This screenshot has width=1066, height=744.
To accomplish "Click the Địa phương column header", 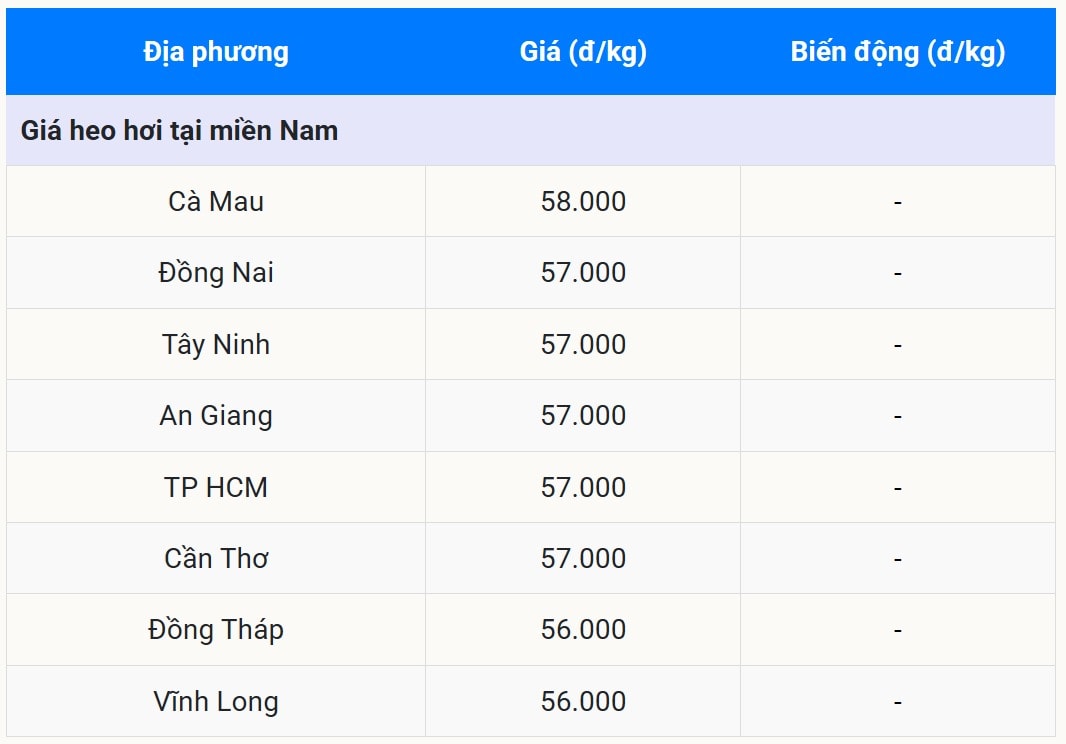I will pyautogui.click(x=216, y=52).
